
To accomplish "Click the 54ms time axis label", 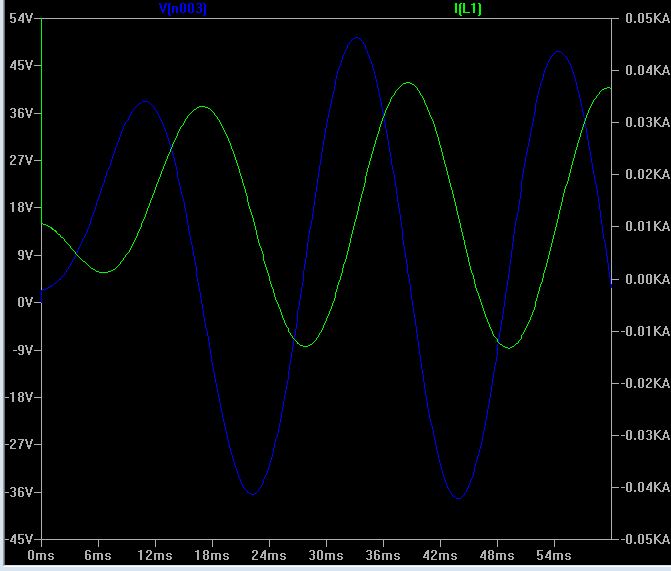I will (553, 554).
